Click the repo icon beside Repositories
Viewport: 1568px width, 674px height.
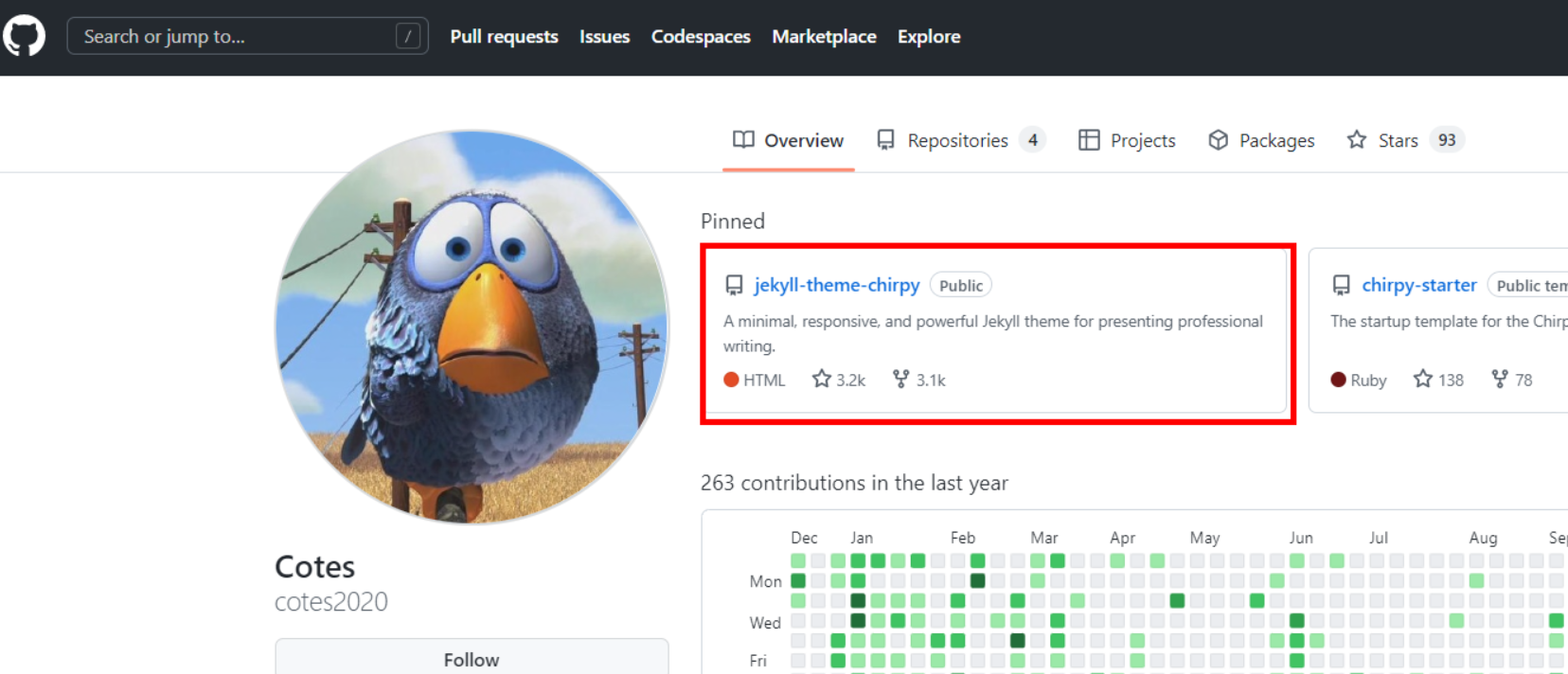coord(885,140)
